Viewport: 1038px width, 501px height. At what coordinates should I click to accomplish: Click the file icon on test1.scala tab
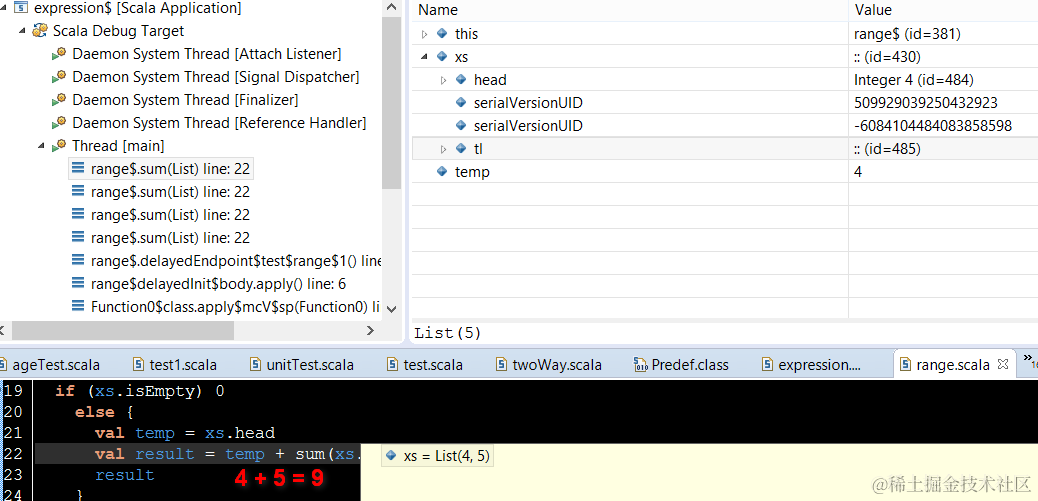[138, 364]
